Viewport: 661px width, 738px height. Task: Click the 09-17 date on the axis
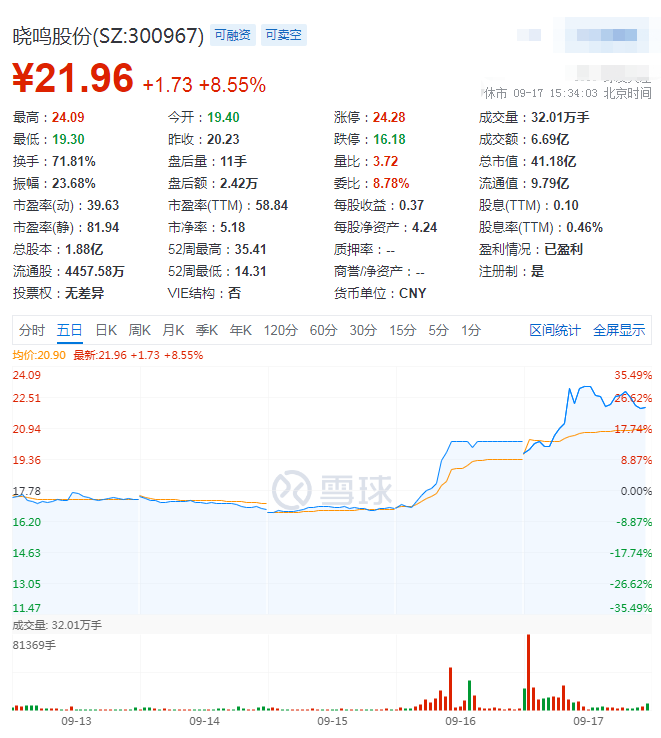click(x=588, y=721)
